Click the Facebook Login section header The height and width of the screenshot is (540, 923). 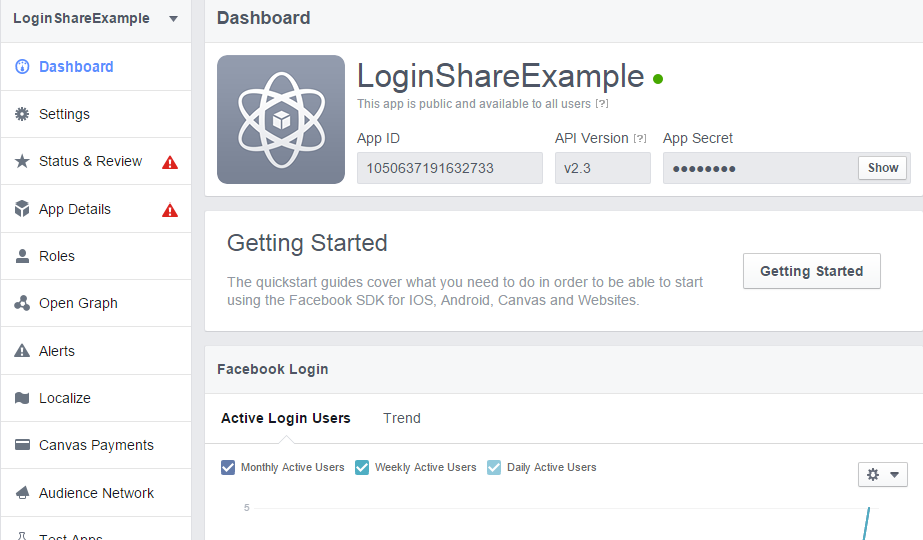[x=273, y=369]
